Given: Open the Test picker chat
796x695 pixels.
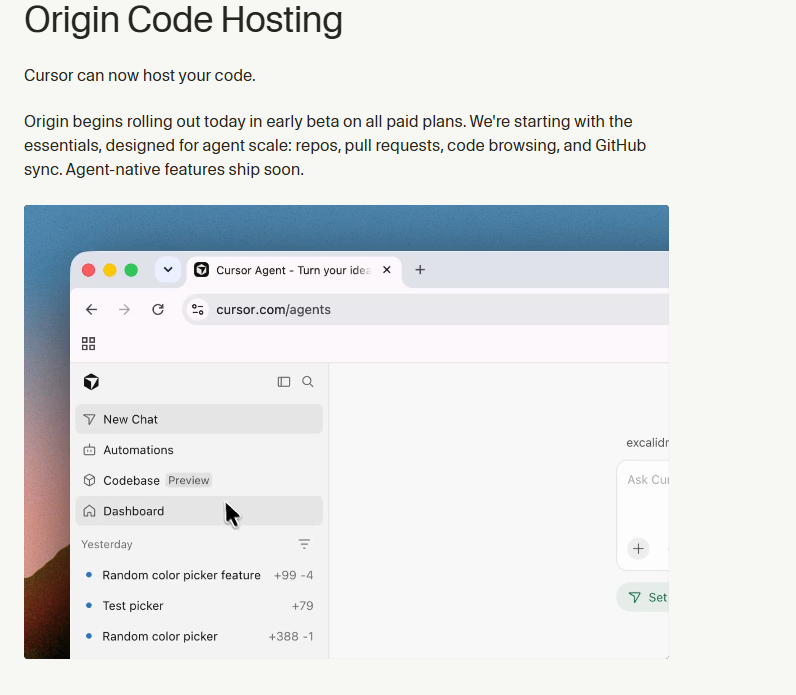Looking at the screenshot, I should 199,606.
